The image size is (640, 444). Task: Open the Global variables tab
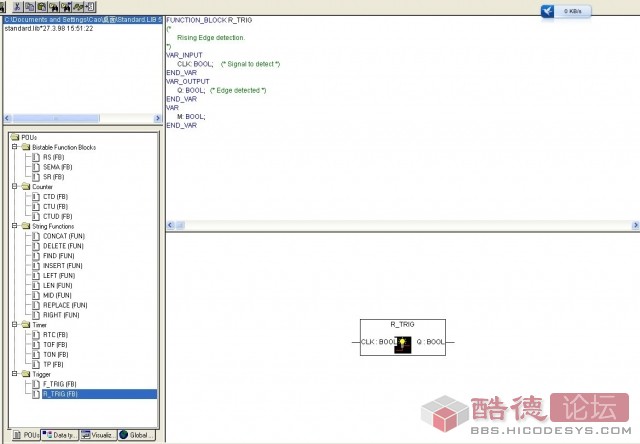pyautogui.click(x=138, y=435)
